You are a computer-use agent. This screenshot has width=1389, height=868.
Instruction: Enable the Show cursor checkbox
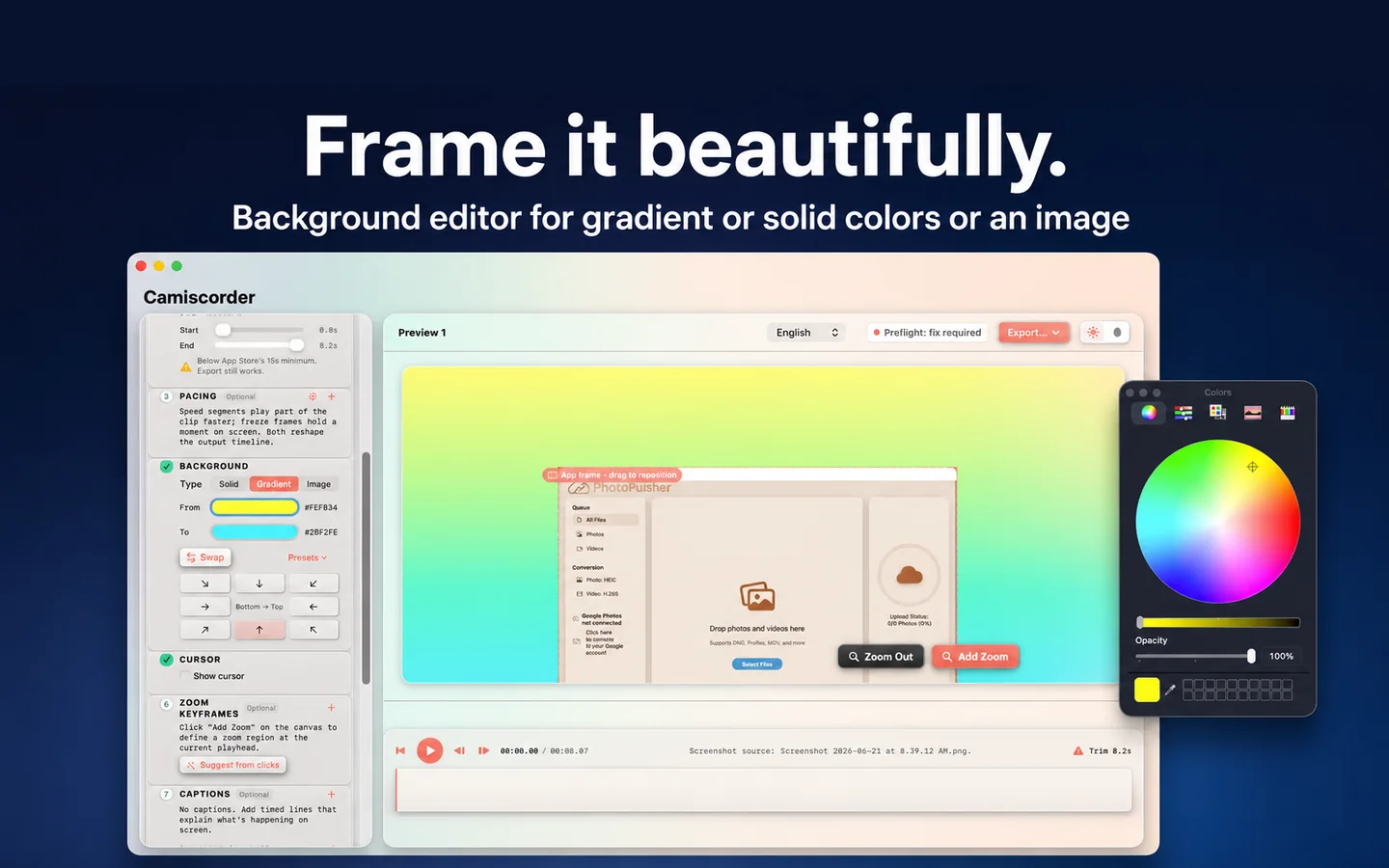point(185,676)
